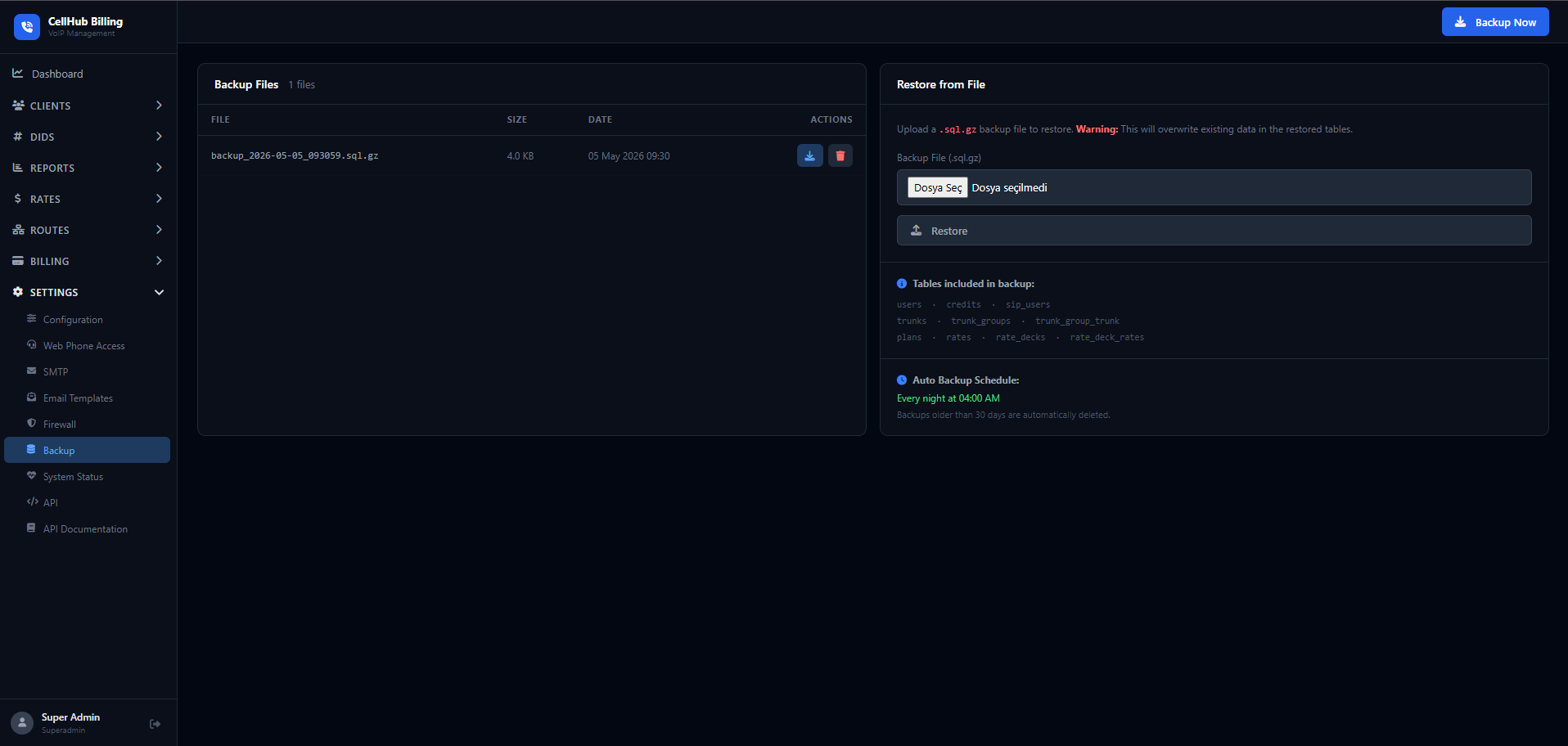Viewport: 1568px width, 746px height.
Task: Click the Settings gear icon
Action: pos(18,292)
